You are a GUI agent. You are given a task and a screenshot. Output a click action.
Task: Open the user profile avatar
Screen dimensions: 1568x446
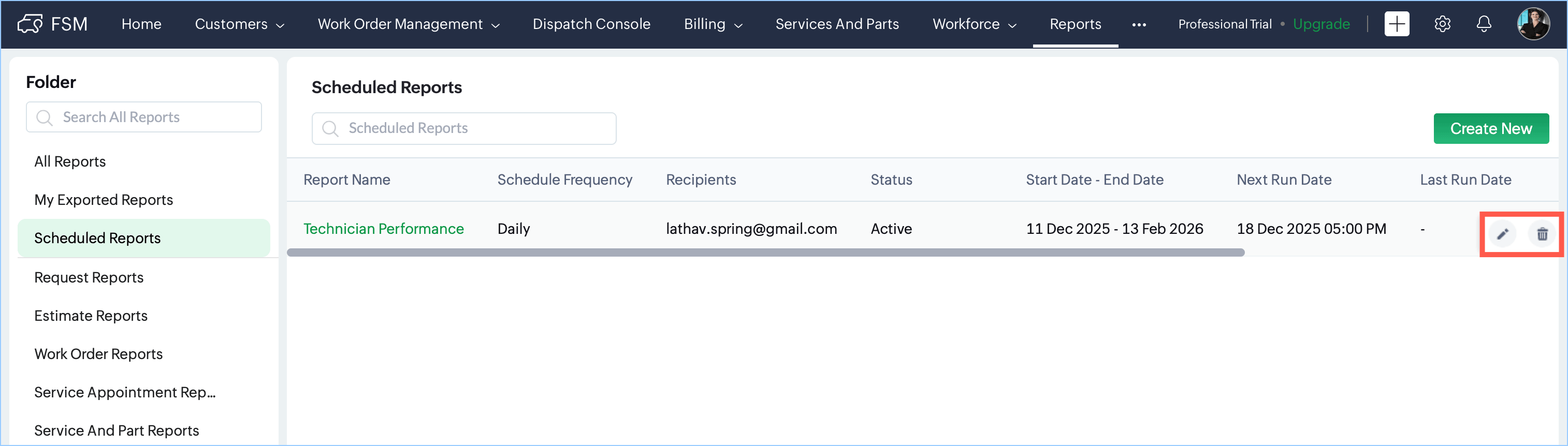coord(1533,24)
